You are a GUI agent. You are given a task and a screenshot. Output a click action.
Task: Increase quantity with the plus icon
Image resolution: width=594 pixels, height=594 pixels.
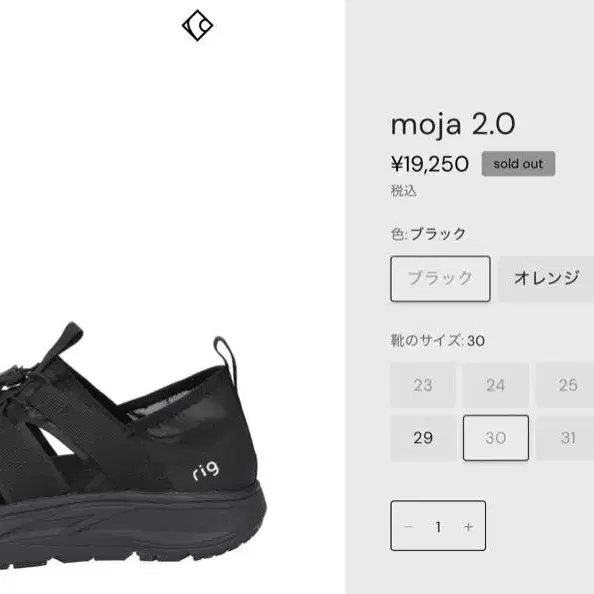click(469, 527)
